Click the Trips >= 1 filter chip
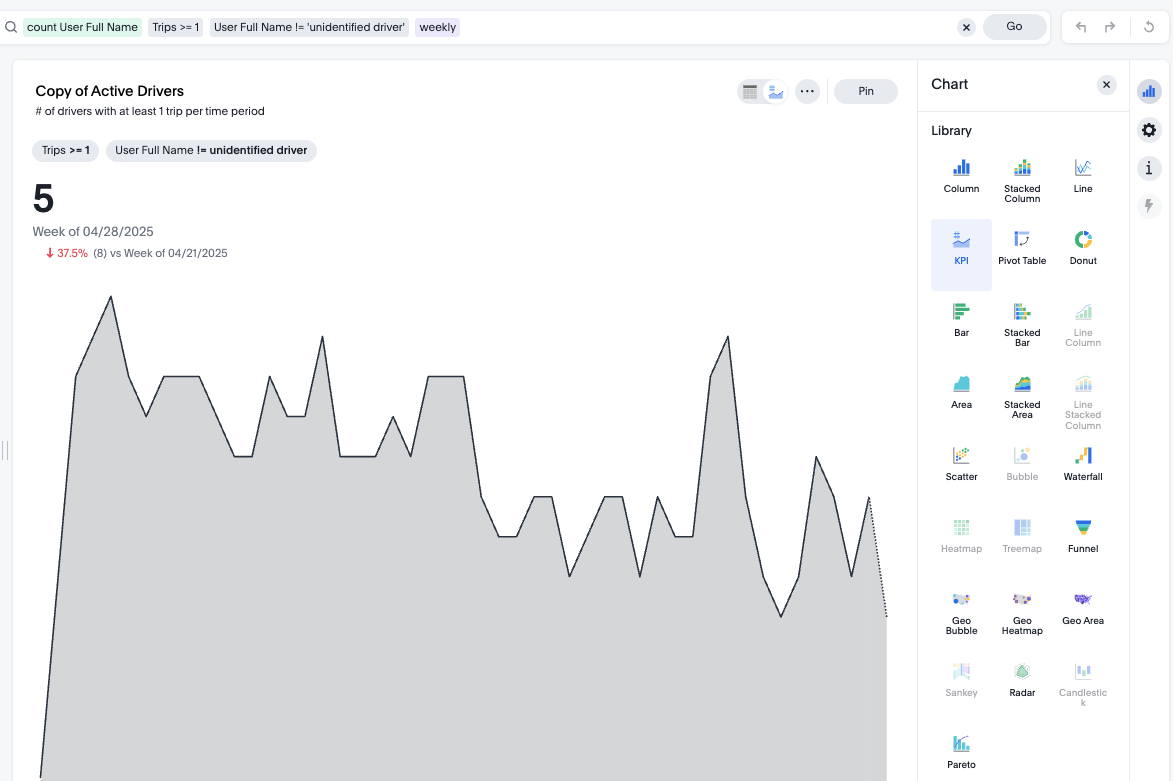 [66, 151]
